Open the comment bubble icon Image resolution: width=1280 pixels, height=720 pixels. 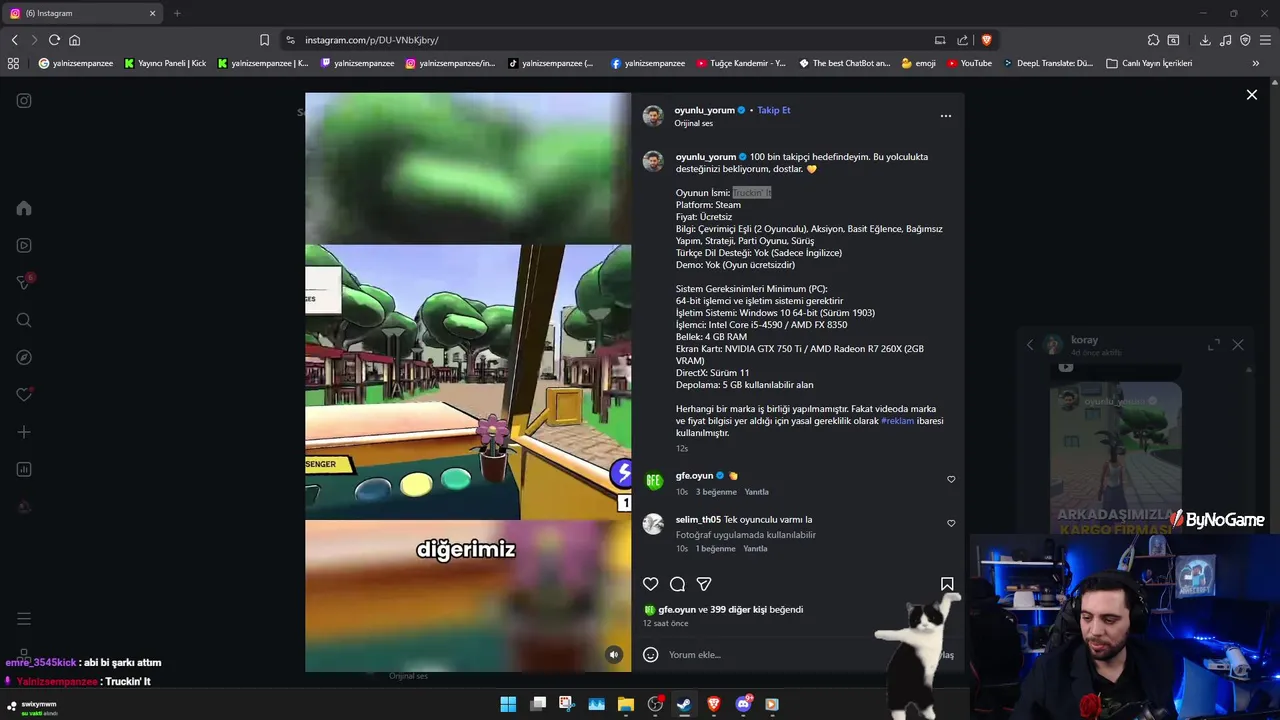(x=677, y=584)
